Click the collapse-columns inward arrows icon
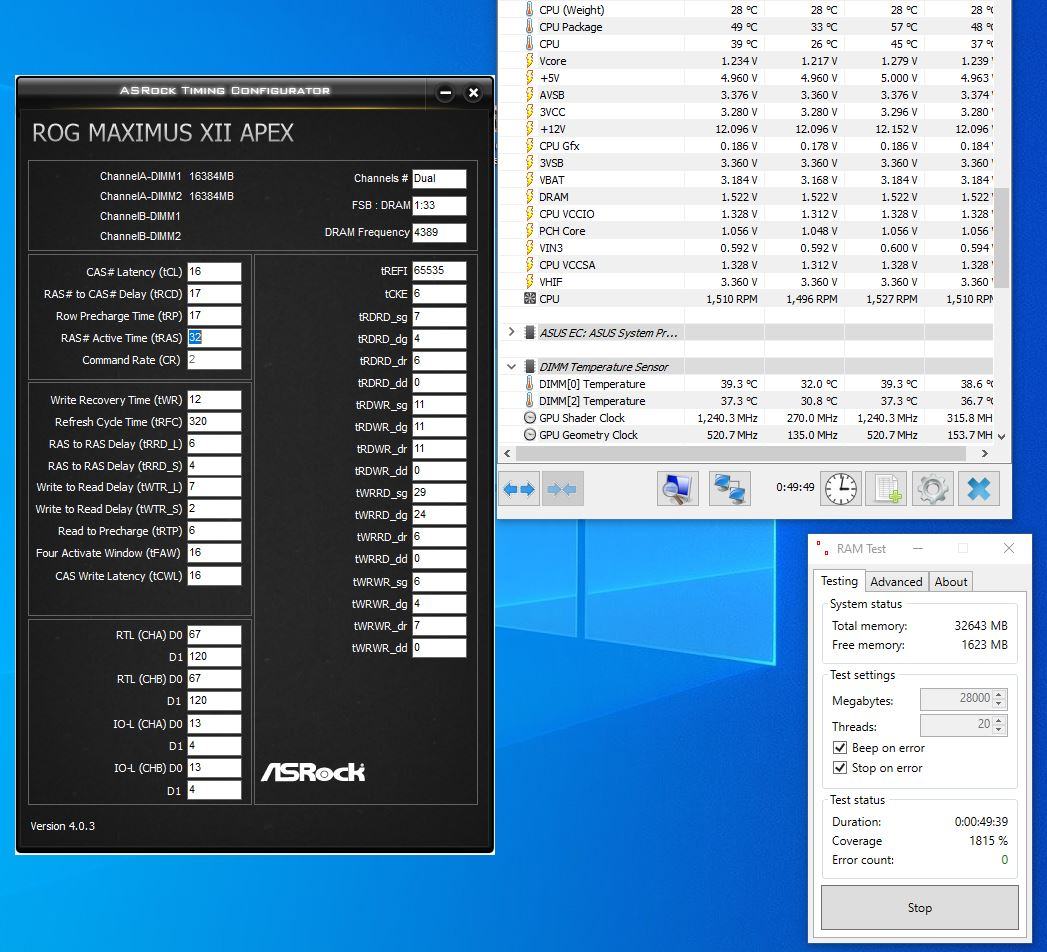 [x=562, y=489]
